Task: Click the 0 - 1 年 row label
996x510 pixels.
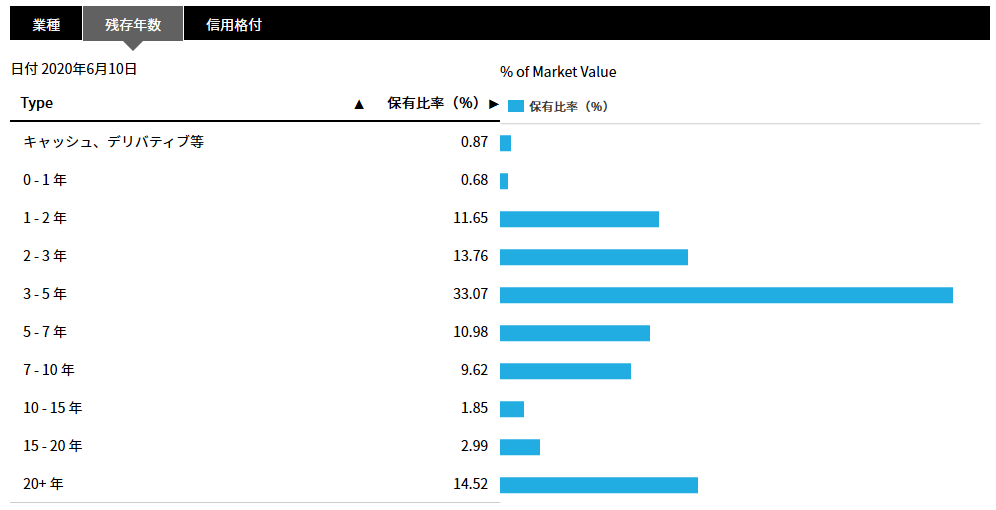Action: 45,180
